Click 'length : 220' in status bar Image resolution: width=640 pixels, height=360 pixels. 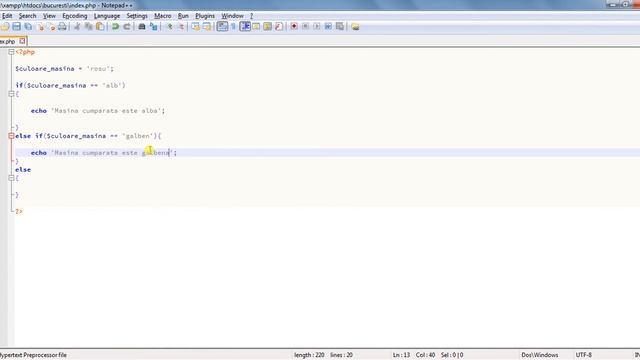pos(309,355)
